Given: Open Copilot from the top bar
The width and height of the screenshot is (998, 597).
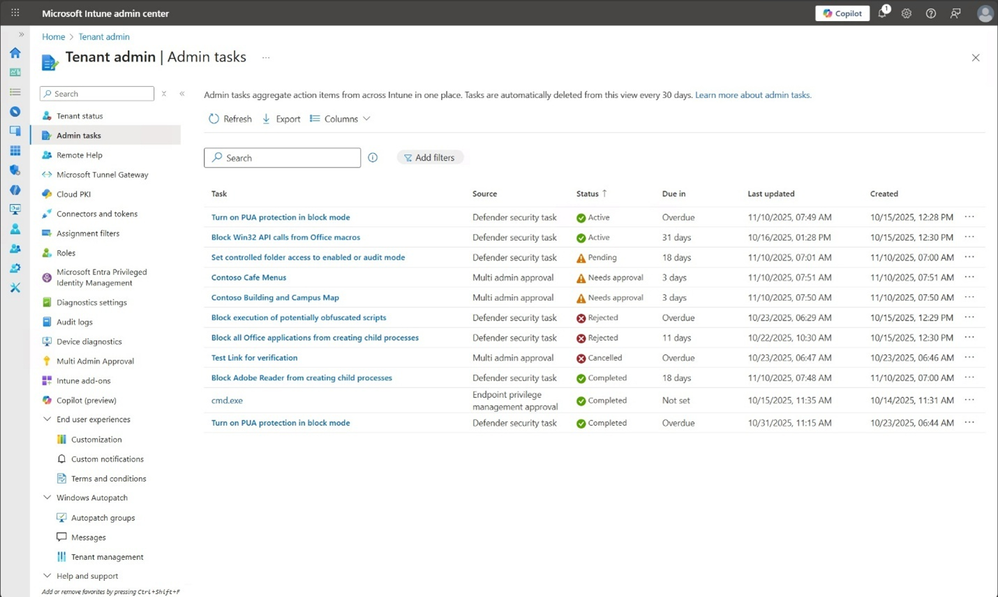Looking at the screenshot, I should (x=841, y=13).
